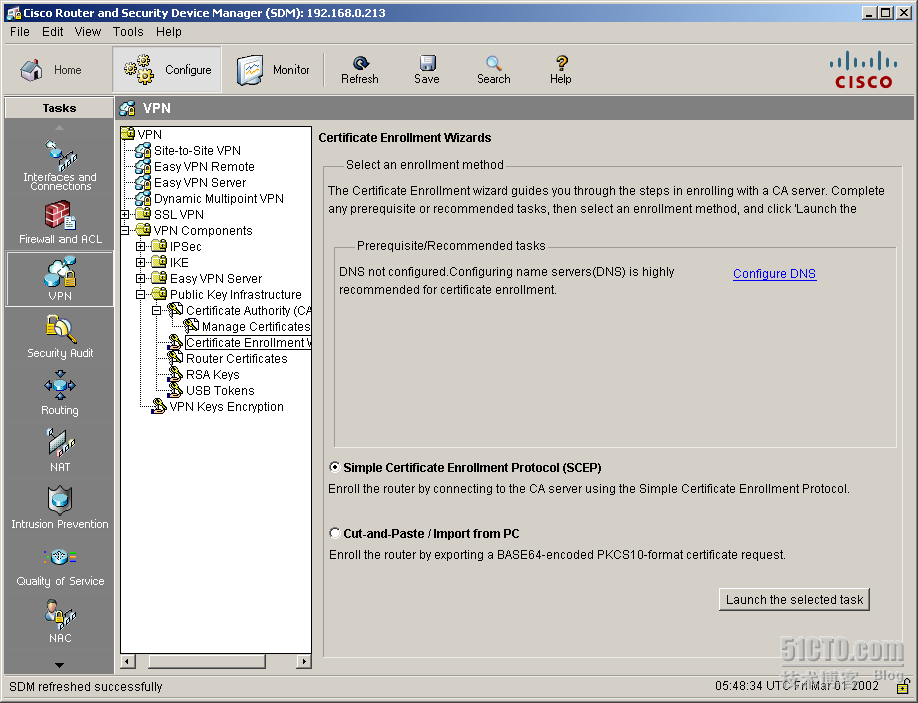
Task: Select top-level Easy VPN Server node
Action: coord(200,183)
